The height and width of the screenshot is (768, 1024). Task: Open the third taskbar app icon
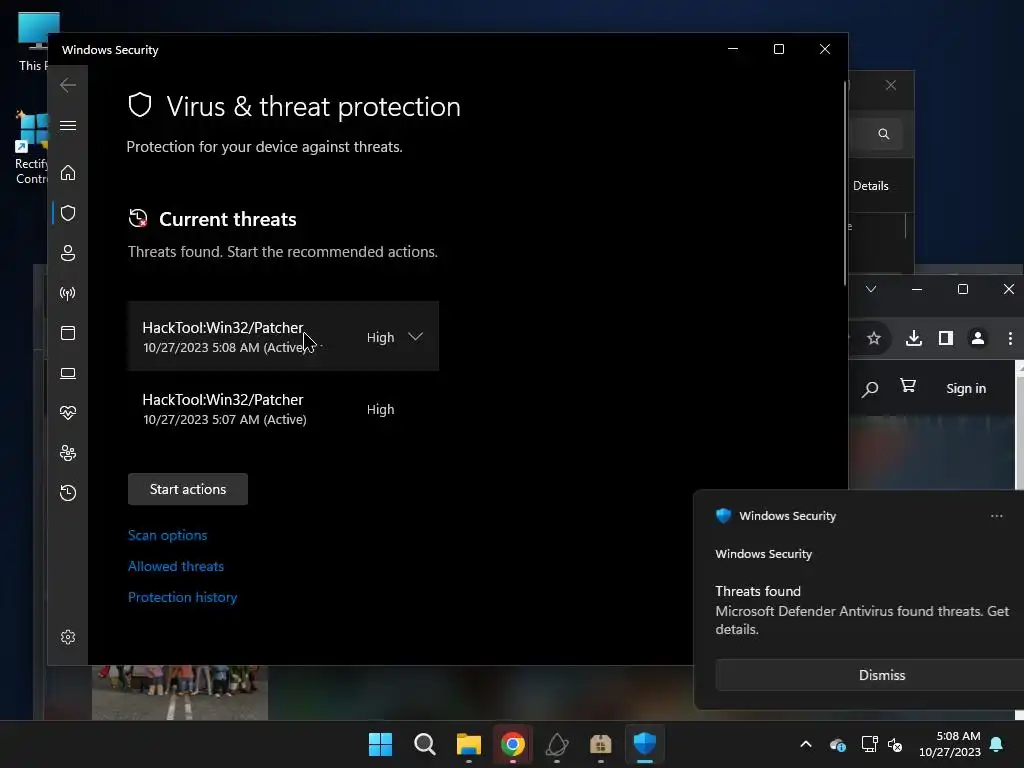pyautogui.click(x=468, y=744)
